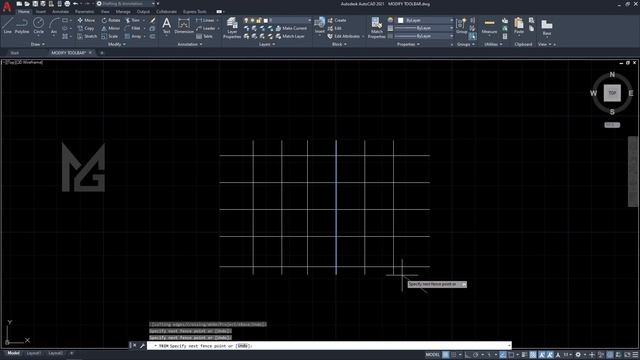Image resolution: width=640 pixels, height=360 pixels.
Task: Expand the Properties panel
Action: pyautogui.click(x=408, y=44)
